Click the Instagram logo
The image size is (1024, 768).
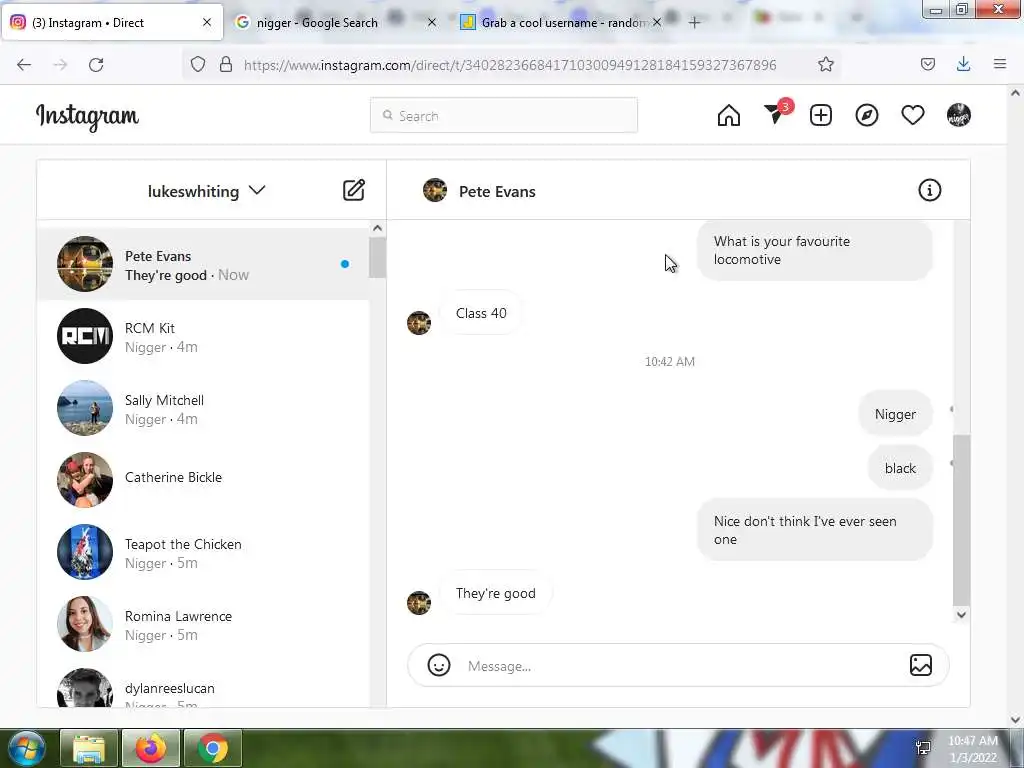(x=87, y=116)
